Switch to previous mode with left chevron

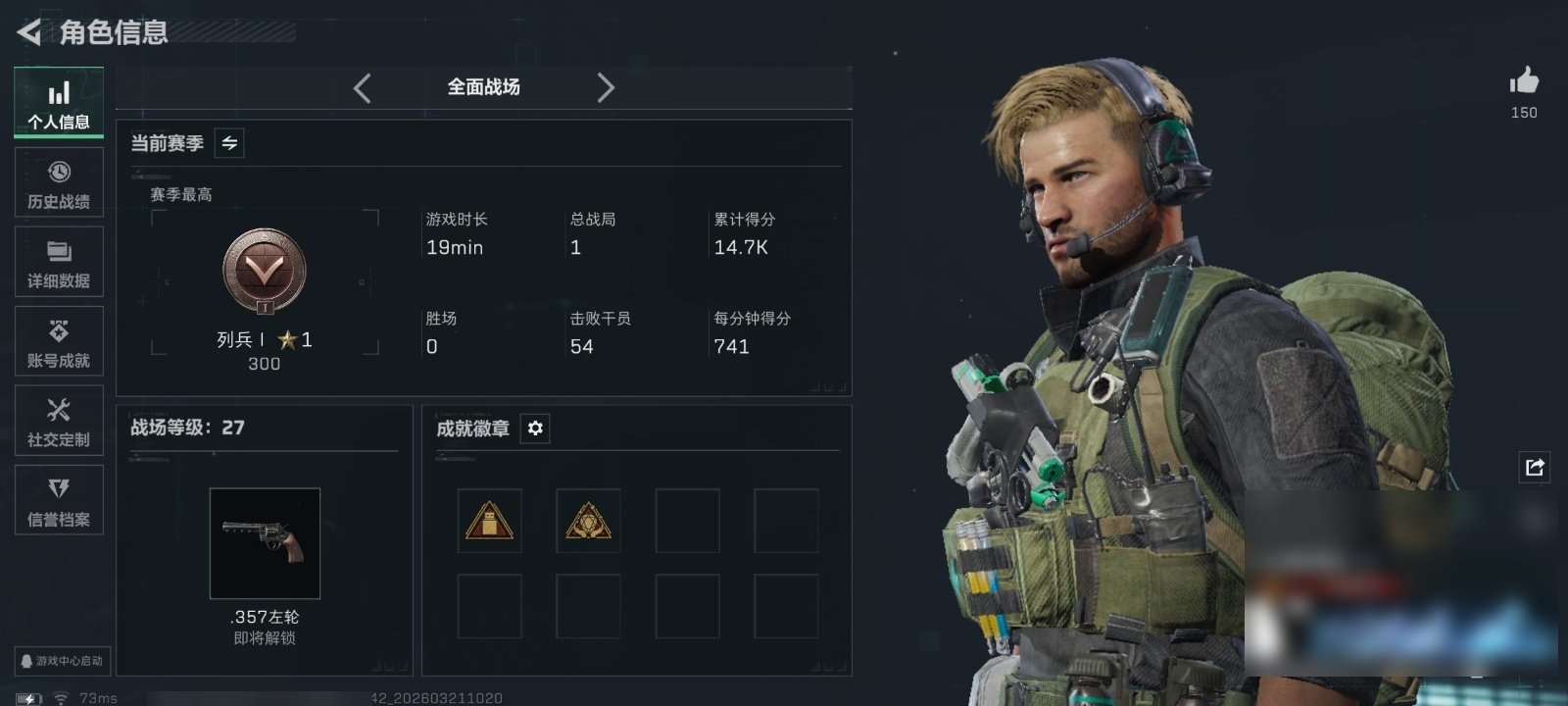(x=362, y=88)
